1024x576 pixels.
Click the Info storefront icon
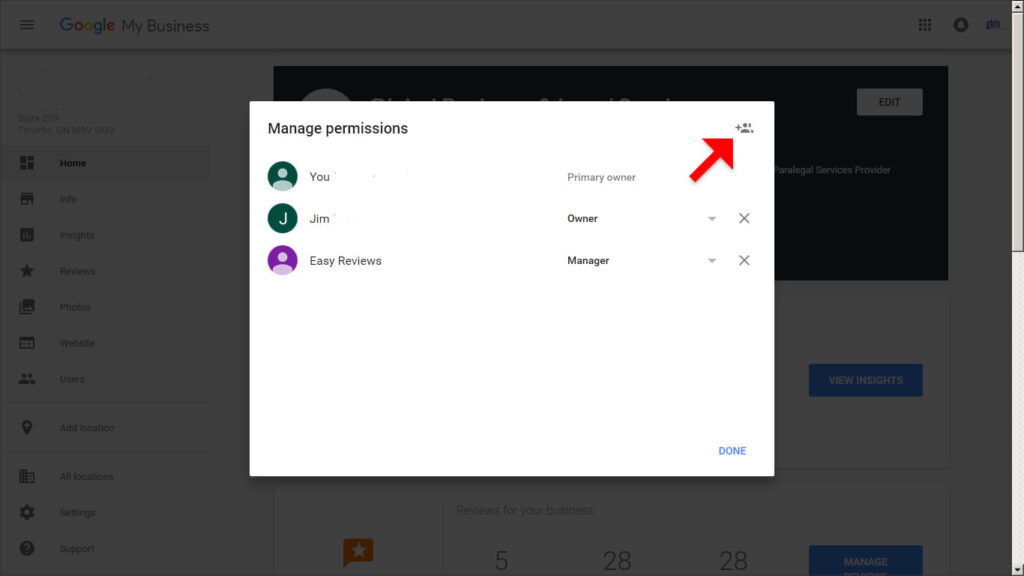[x=27, y=199]
